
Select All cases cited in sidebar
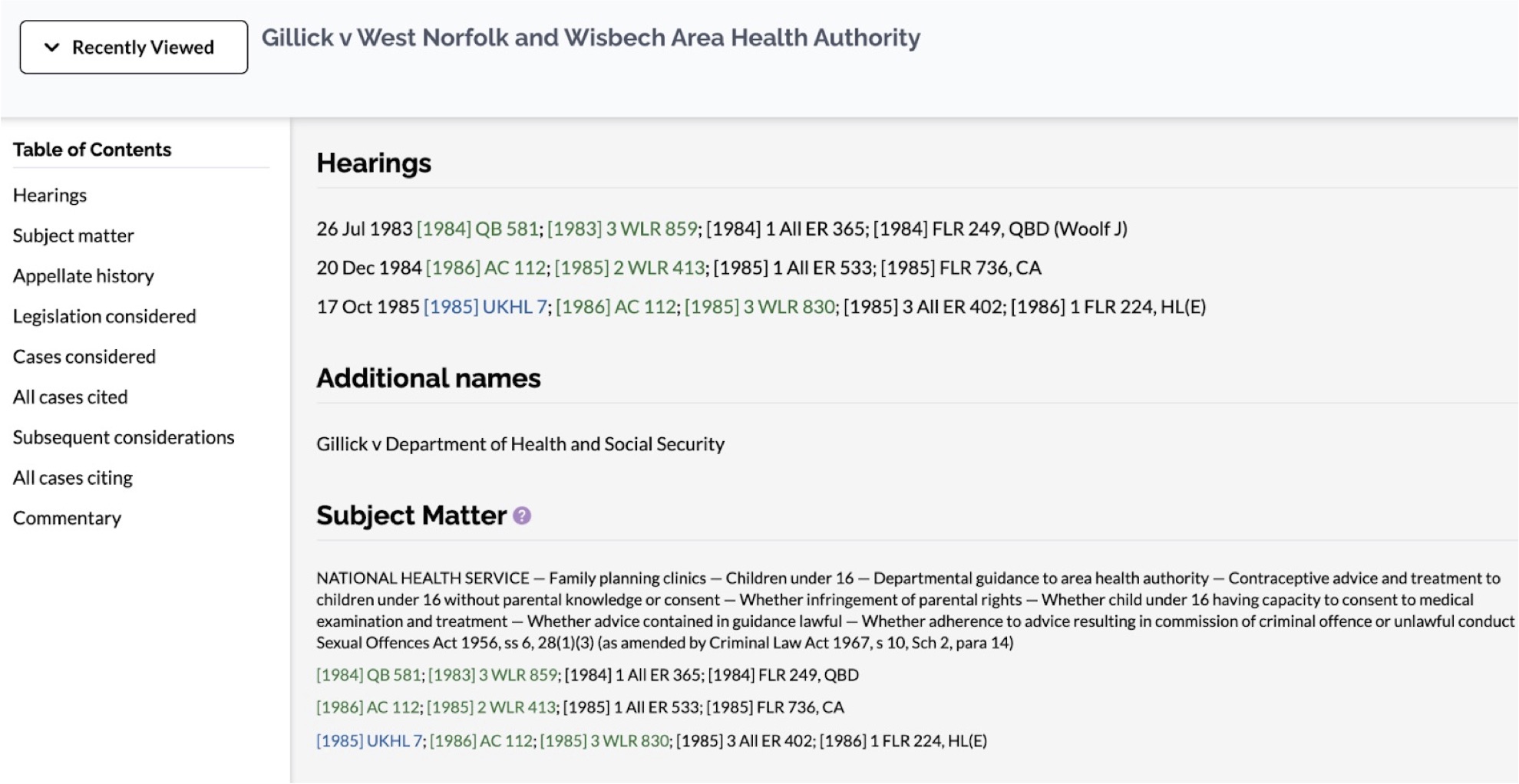click(71, 397)
